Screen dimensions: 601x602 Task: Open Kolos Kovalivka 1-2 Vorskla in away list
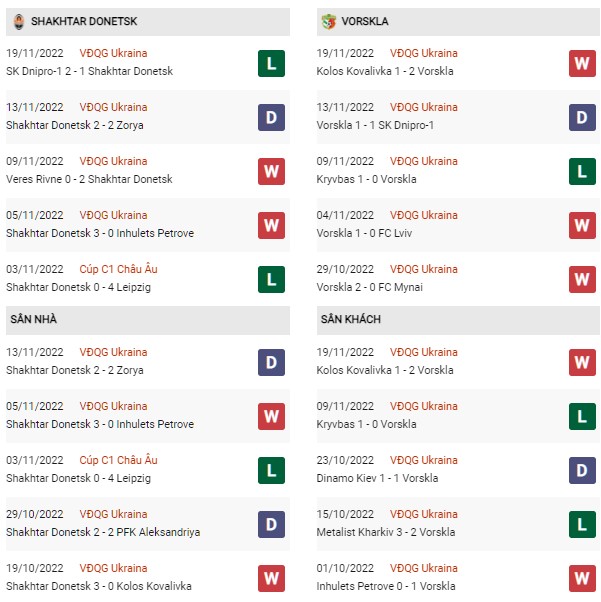(x=385, y=370)
